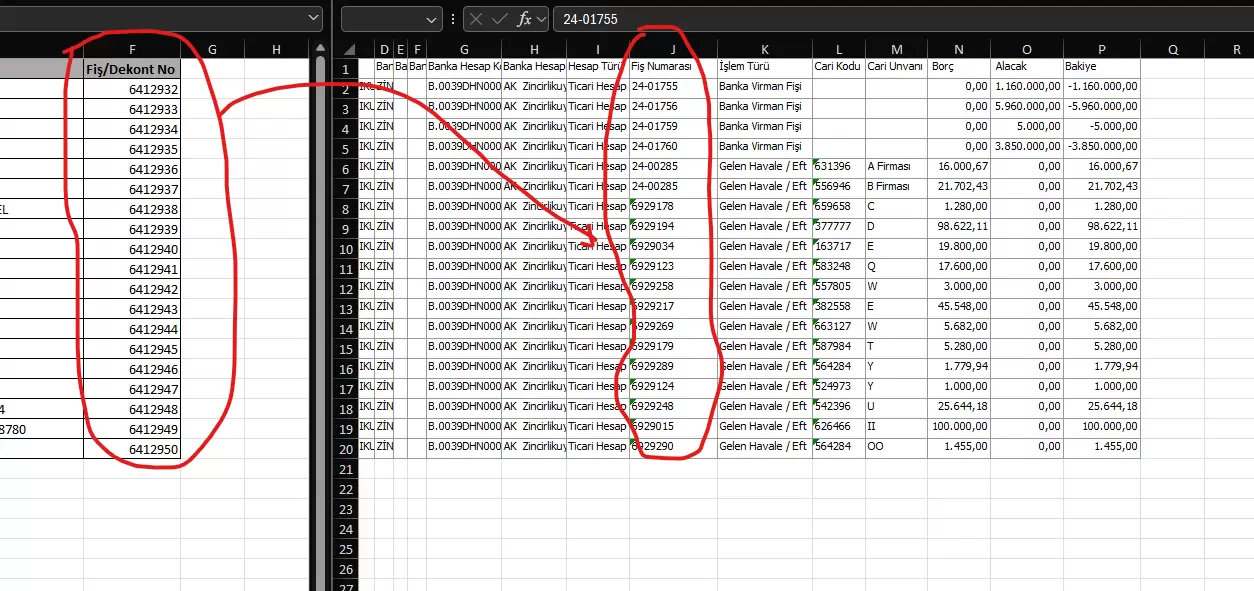Select column I header
The height and width of the screenshot is (591, 1254).
pyautogui.click(x=598, y=49)
